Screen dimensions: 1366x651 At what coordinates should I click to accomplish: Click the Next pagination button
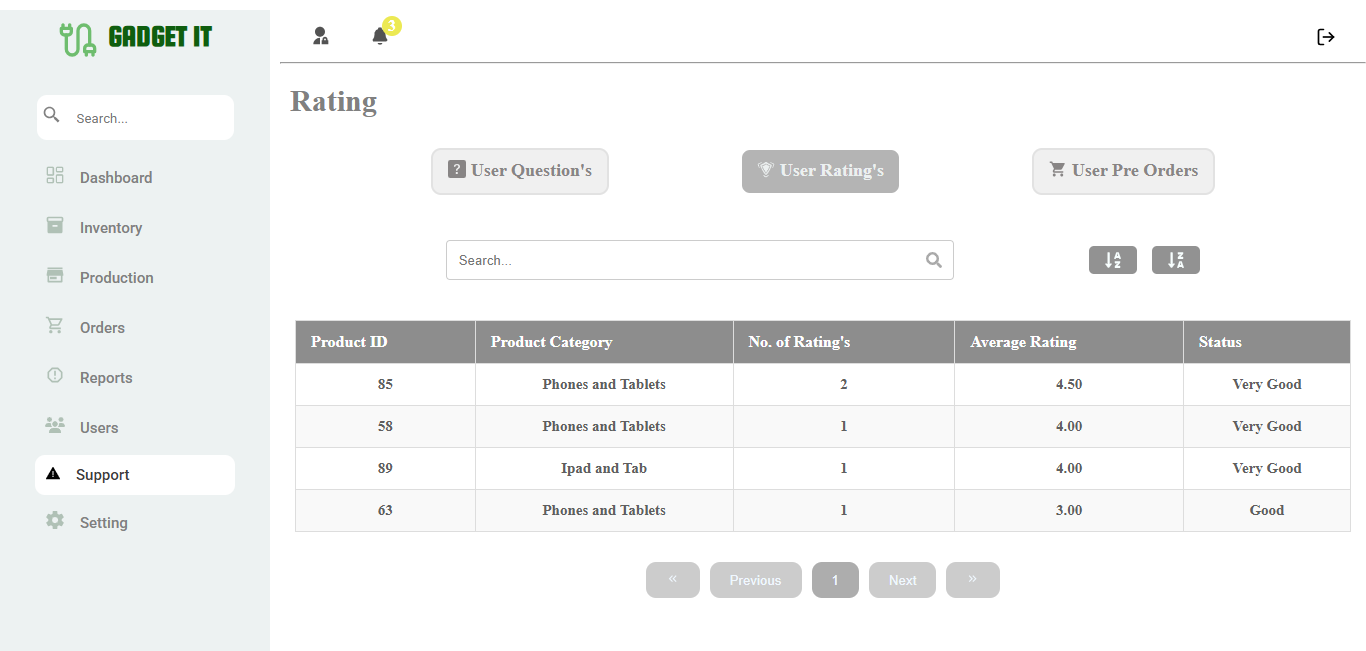(x=902, y=580)
